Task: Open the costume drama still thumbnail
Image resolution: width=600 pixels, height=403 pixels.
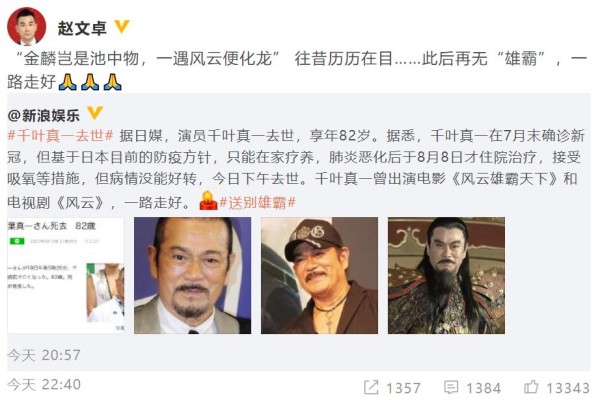Action: pyautogui.click(x=447, y=276)
